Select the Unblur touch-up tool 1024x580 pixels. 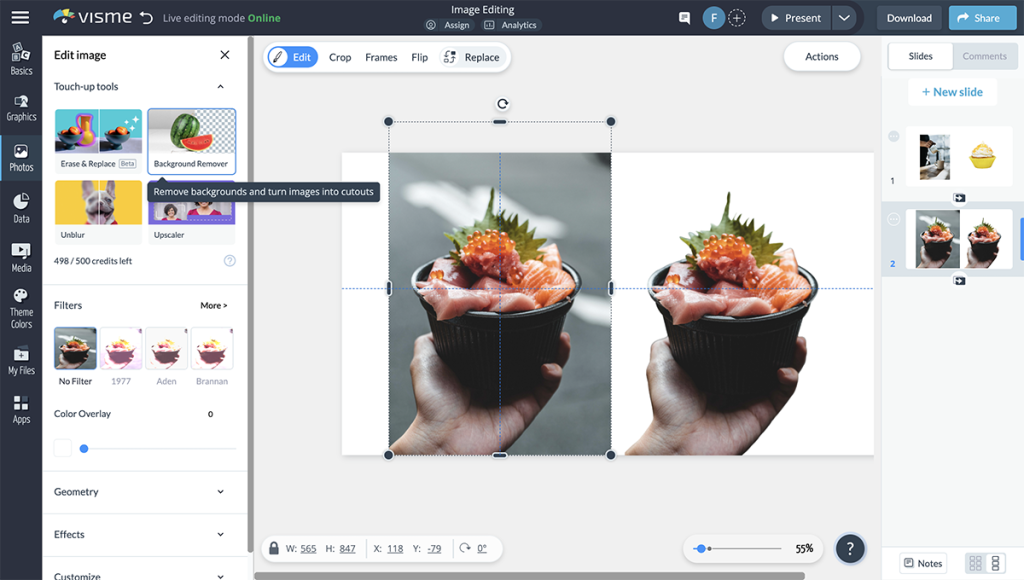97,207
